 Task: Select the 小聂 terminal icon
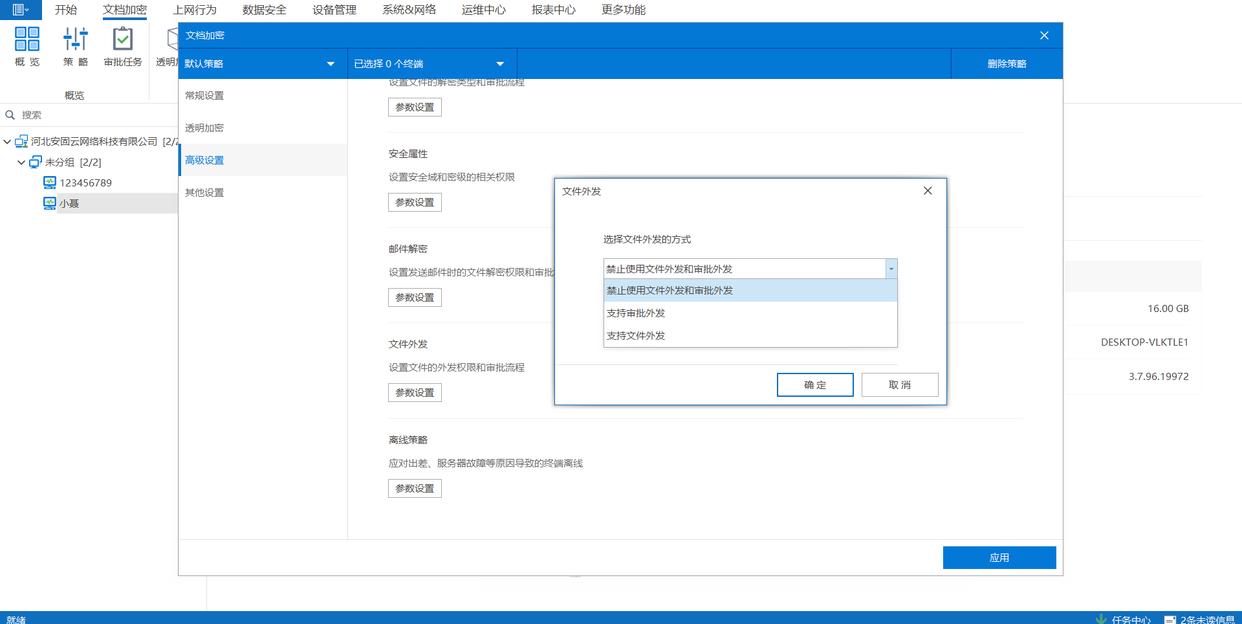point(50,203)
